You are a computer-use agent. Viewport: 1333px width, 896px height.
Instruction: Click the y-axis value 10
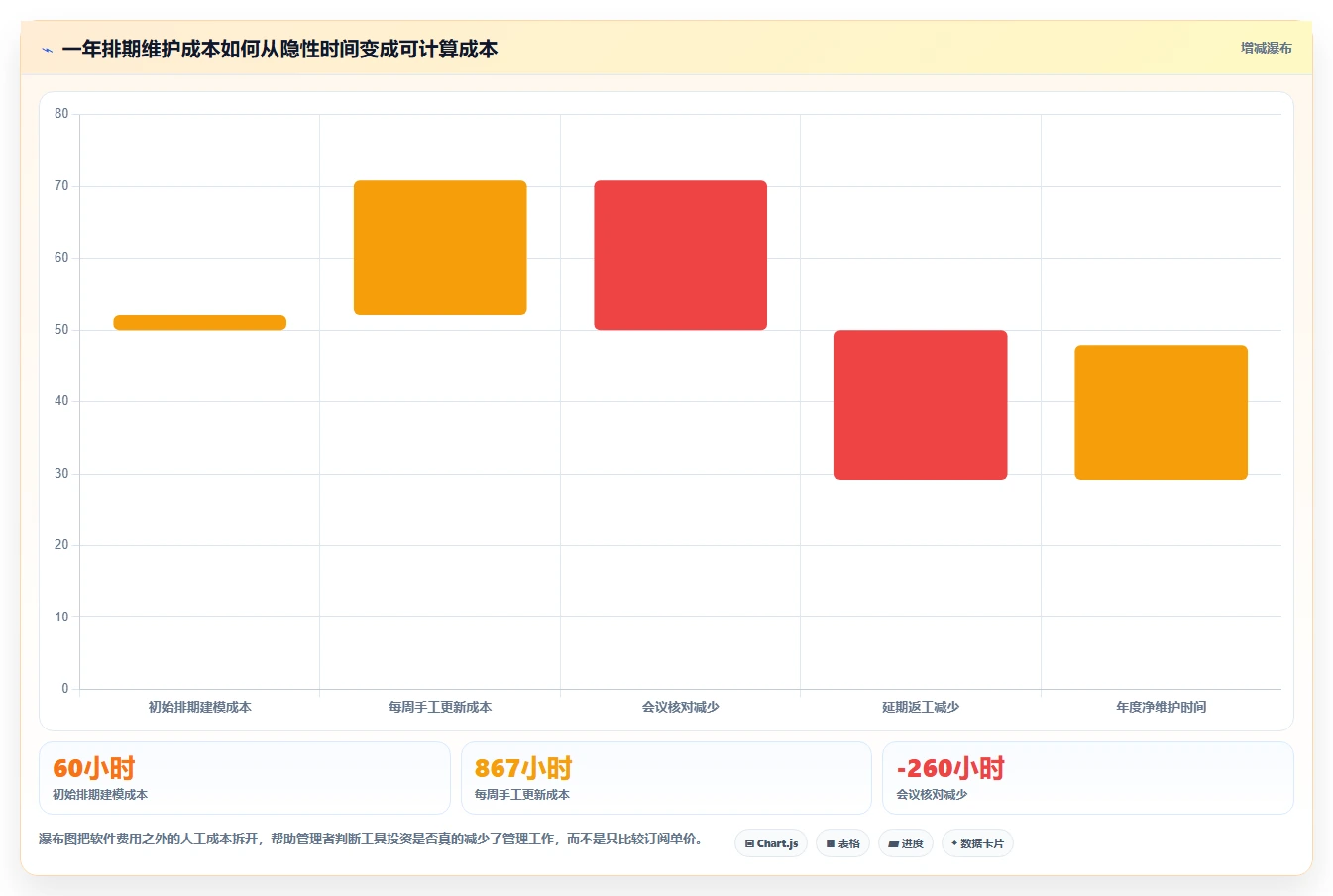coord(61,617)
